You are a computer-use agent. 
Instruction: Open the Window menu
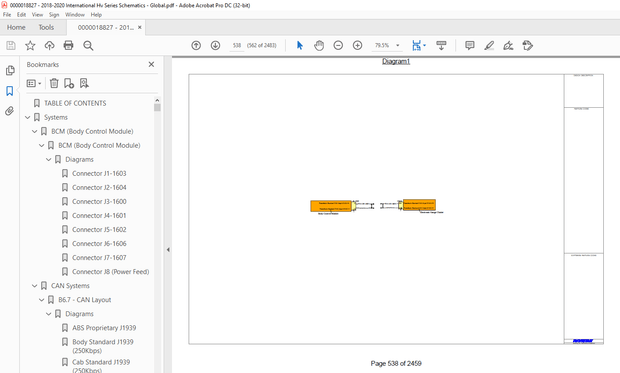pos(75,15)
